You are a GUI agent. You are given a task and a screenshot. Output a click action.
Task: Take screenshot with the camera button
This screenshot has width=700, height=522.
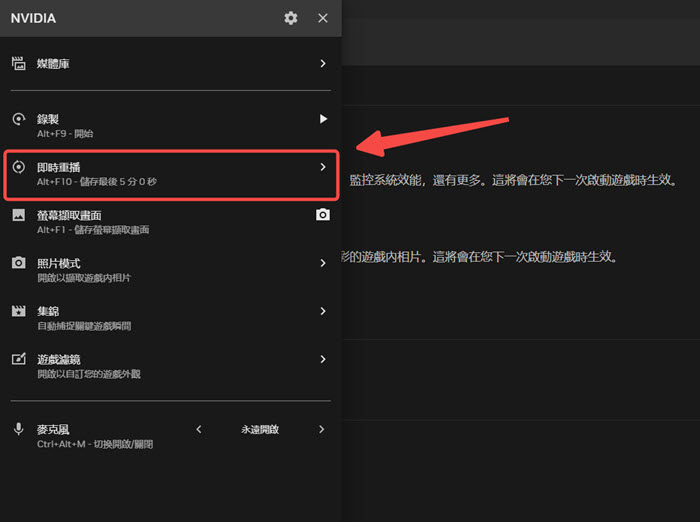(323, 215)
